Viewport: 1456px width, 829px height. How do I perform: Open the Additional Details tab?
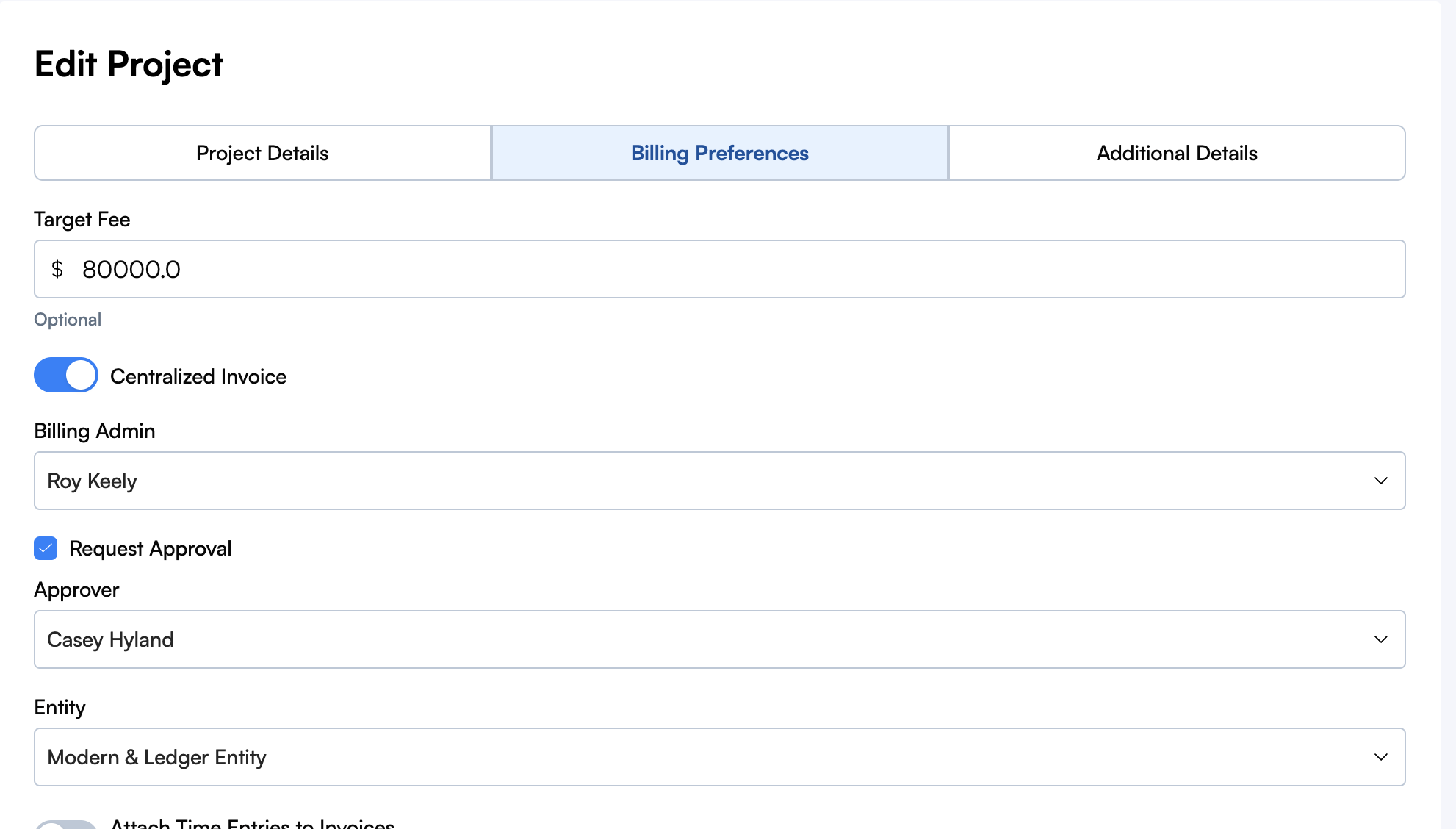tap(1177, 153)
